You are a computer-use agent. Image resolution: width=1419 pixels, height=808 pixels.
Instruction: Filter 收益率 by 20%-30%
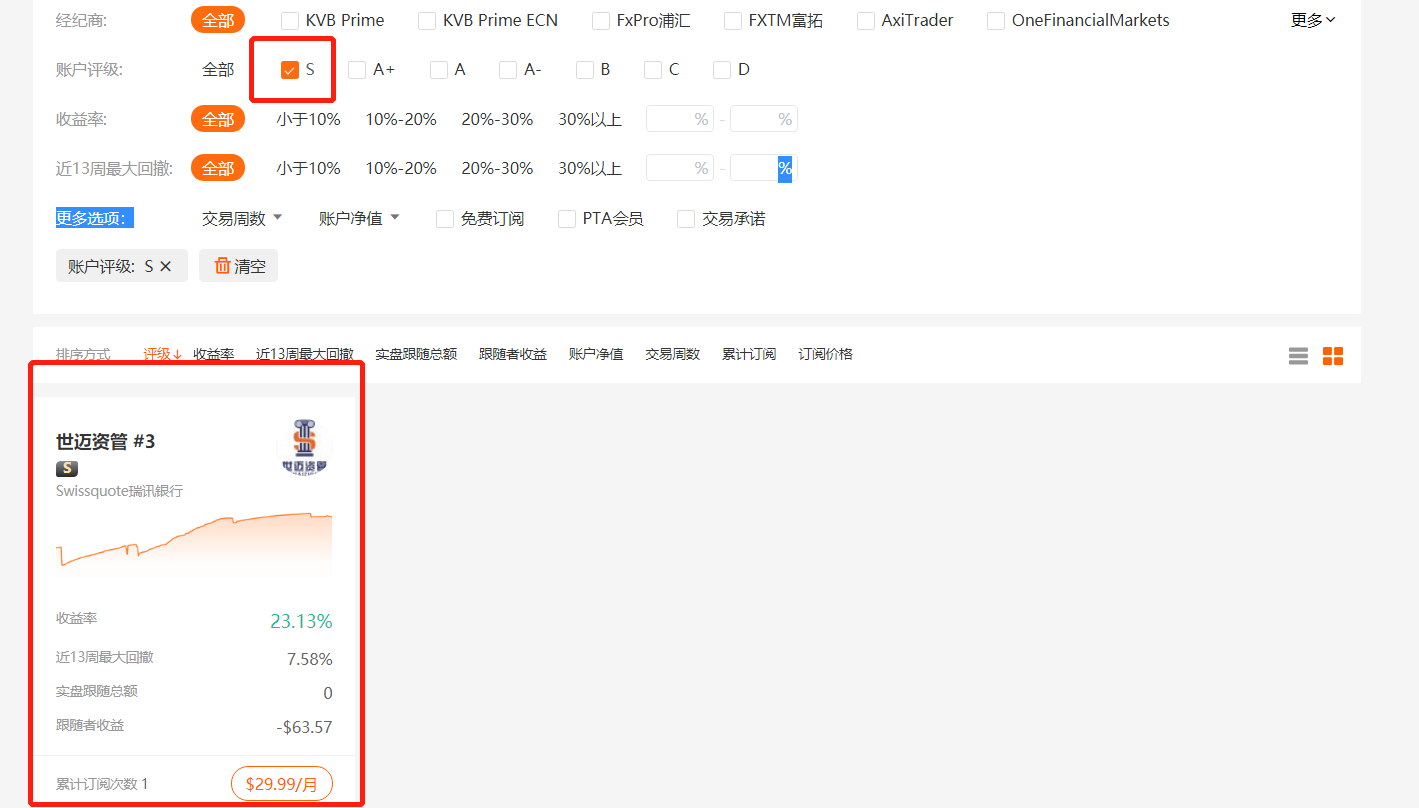point(497,119)
